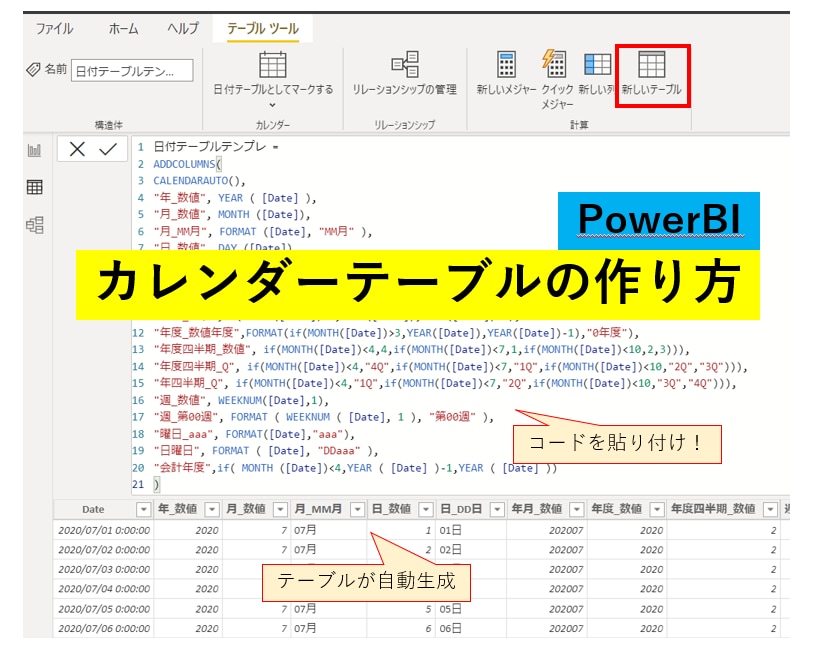This screenshot has width=830, height=647.
Task: Click formula line 2 ADDCOLUMNS(
Action: pos(187,164)
